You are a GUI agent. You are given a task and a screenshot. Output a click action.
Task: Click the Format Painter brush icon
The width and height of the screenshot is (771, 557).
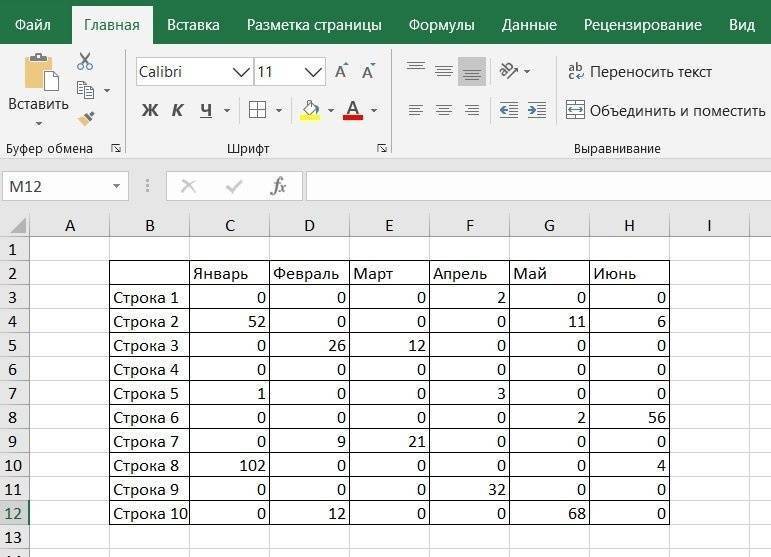coord(86,118)
